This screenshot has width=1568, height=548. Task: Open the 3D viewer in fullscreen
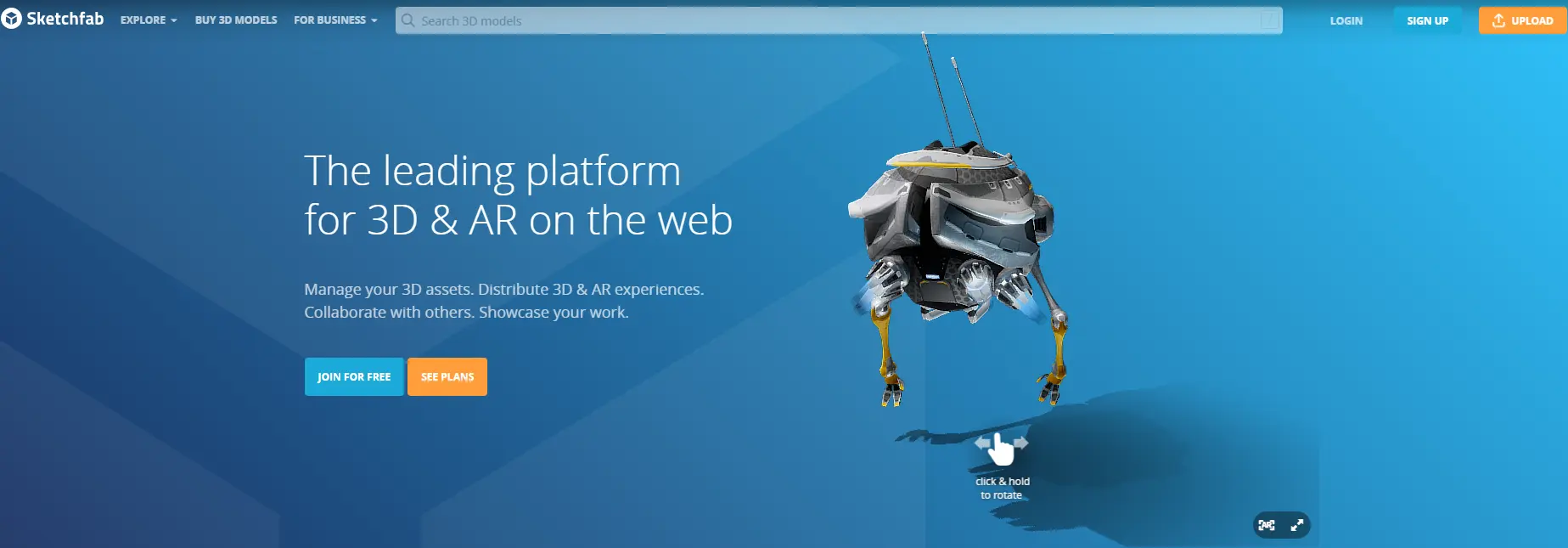coord(1296,525)
